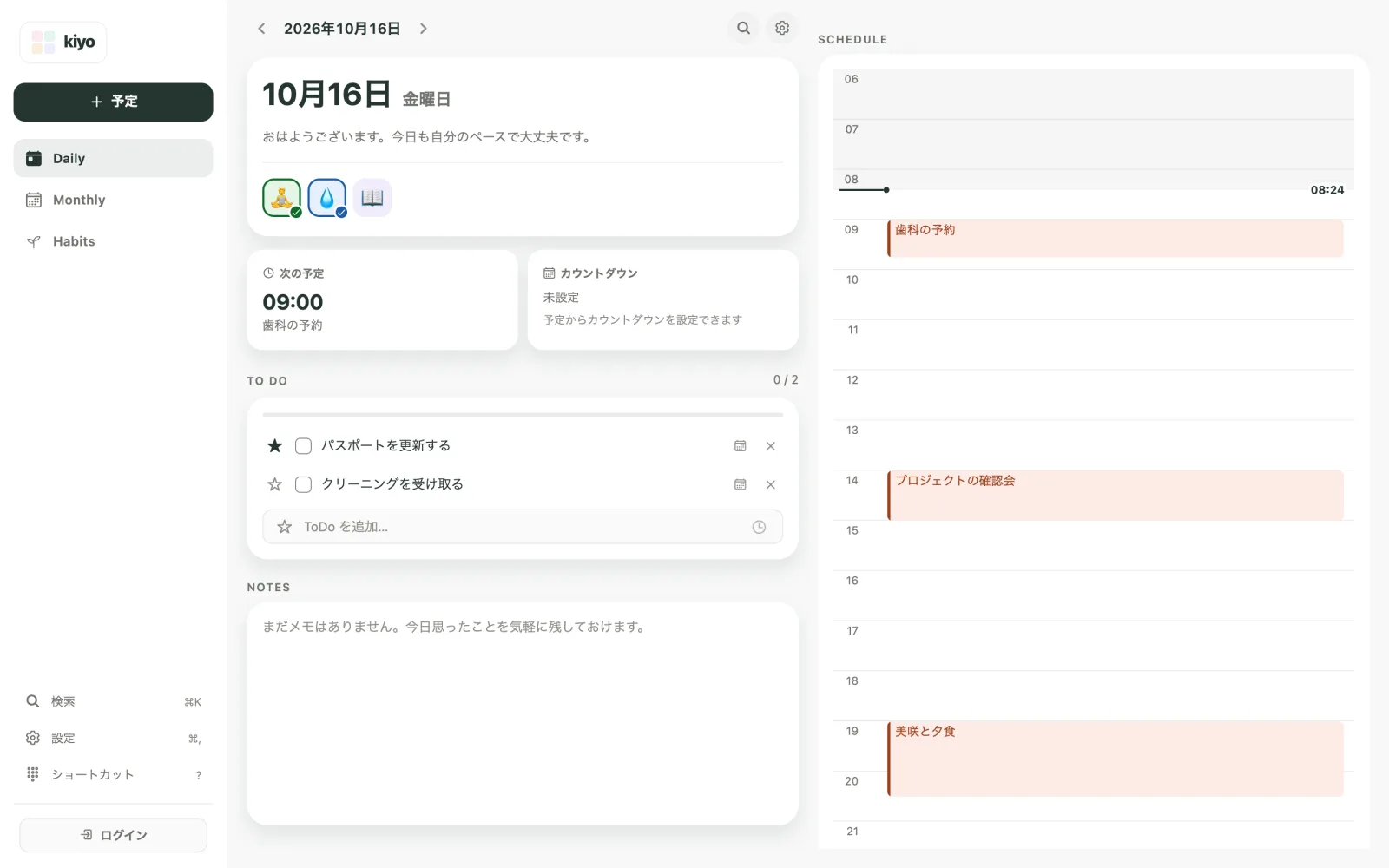
Task: Click the 08:24 current time marker
Action: click(1326, 190)
